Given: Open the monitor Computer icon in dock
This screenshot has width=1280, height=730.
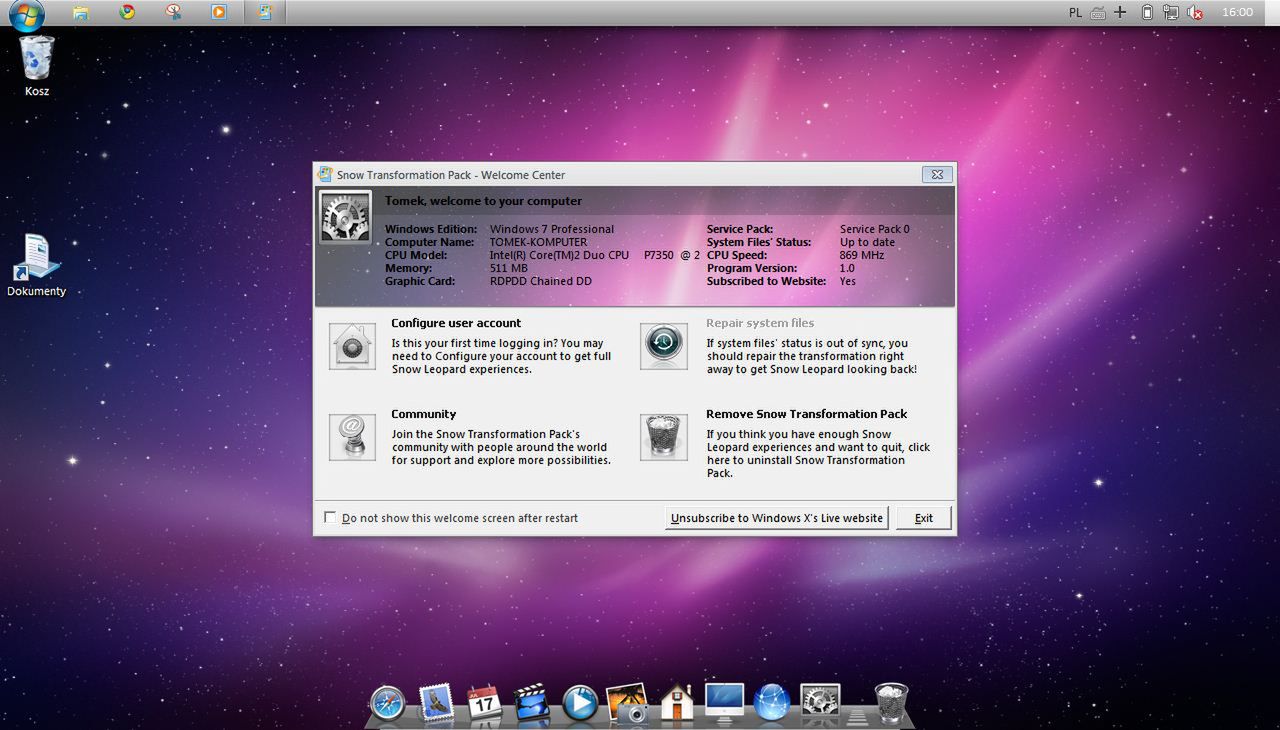Looking at the screenshot, I should (x=725, y=703).
